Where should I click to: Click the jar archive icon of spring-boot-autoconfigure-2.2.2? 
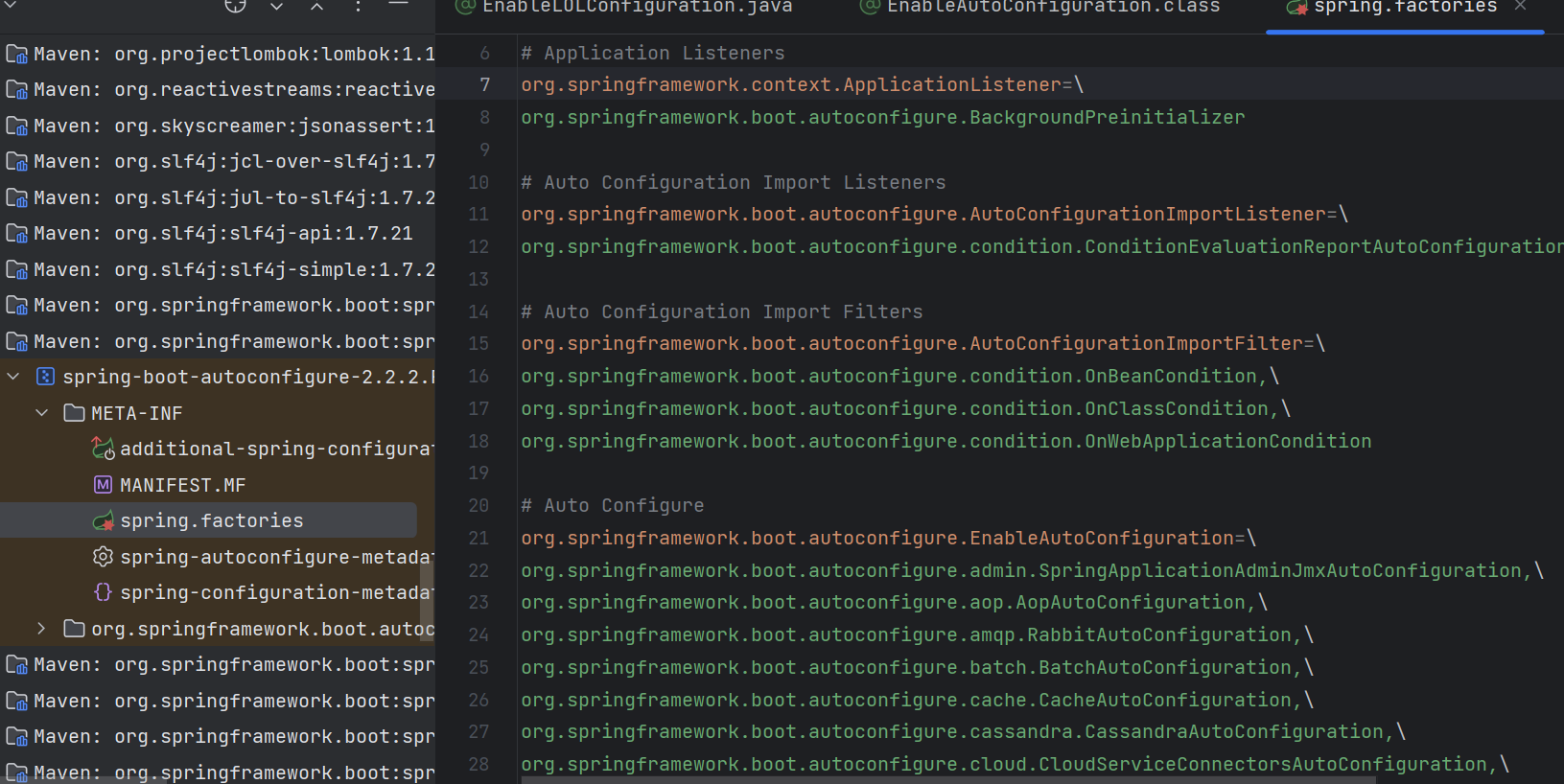[45, 377]
